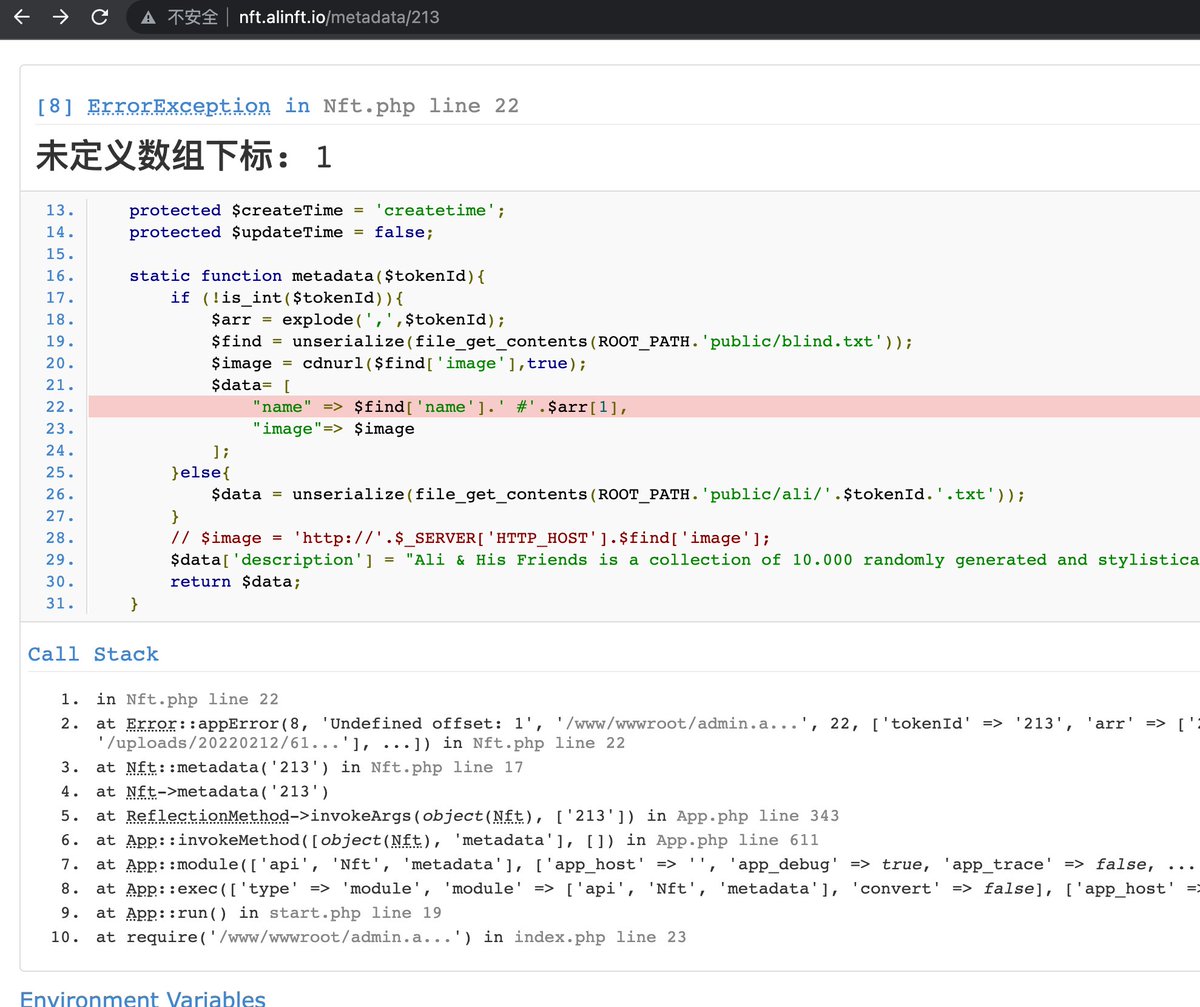This screenshot has height=1007, width=1200.
Task: Click stack entry 10 index.php line 23
Action: (x=392, y=937)
